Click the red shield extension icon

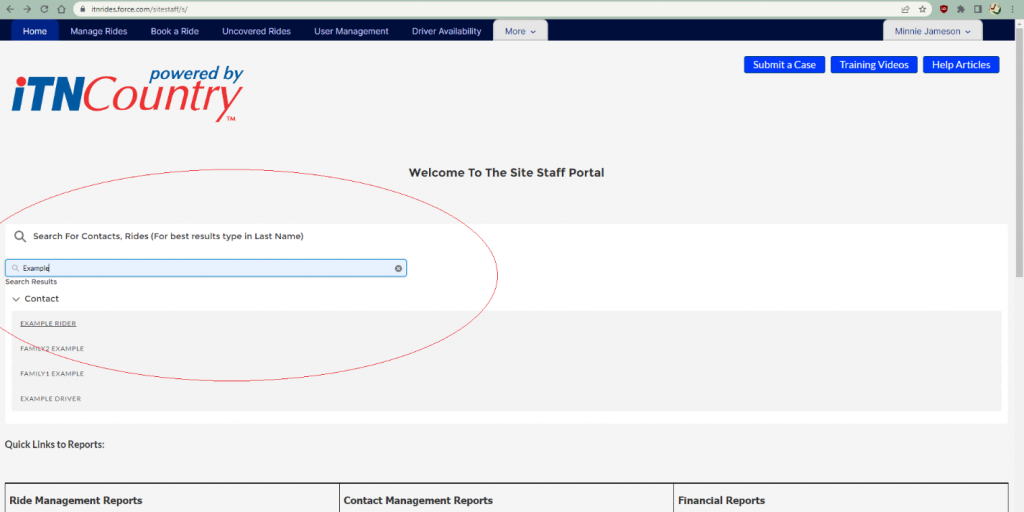[x=944, y=9]
